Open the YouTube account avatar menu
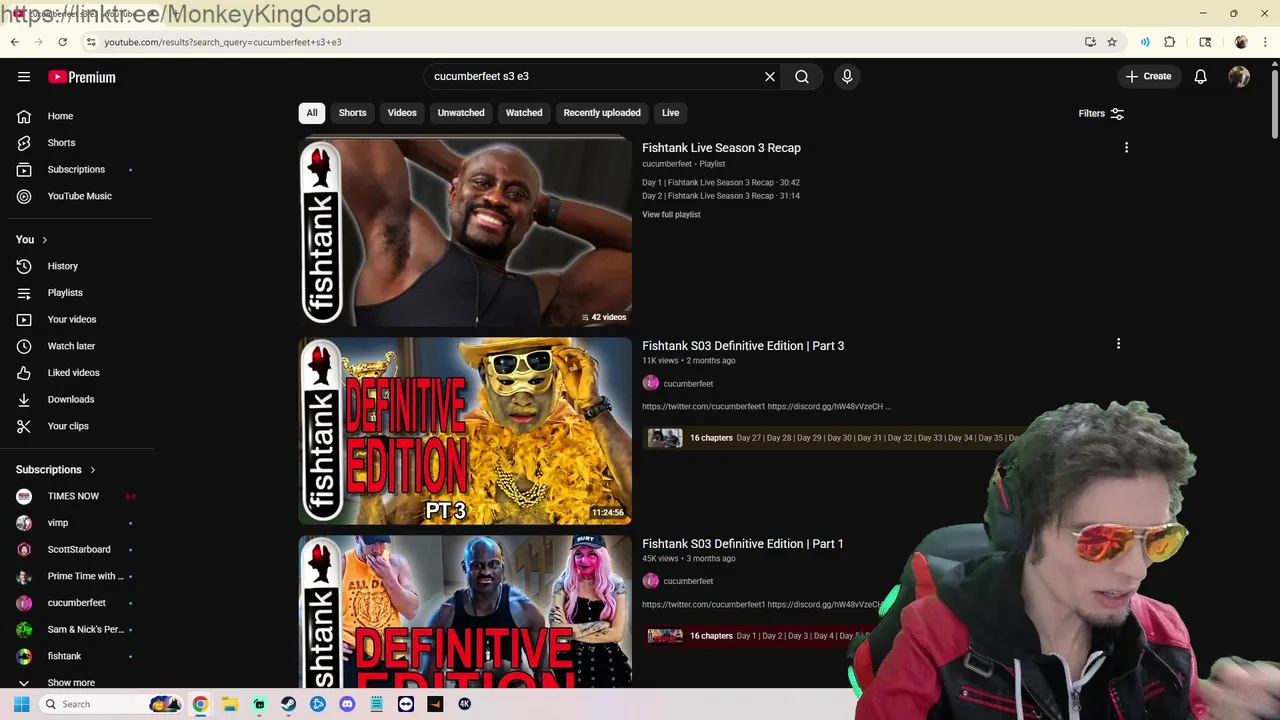Viewport: 1280px width, 720px height. pyautogui.click(x=1239, y=76)
